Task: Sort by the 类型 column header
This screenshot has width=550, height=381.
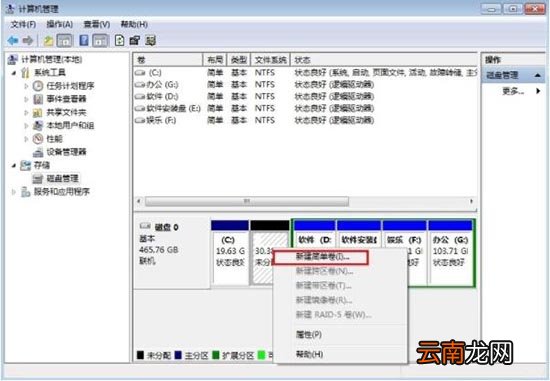Action: click(x=239, y=60)
